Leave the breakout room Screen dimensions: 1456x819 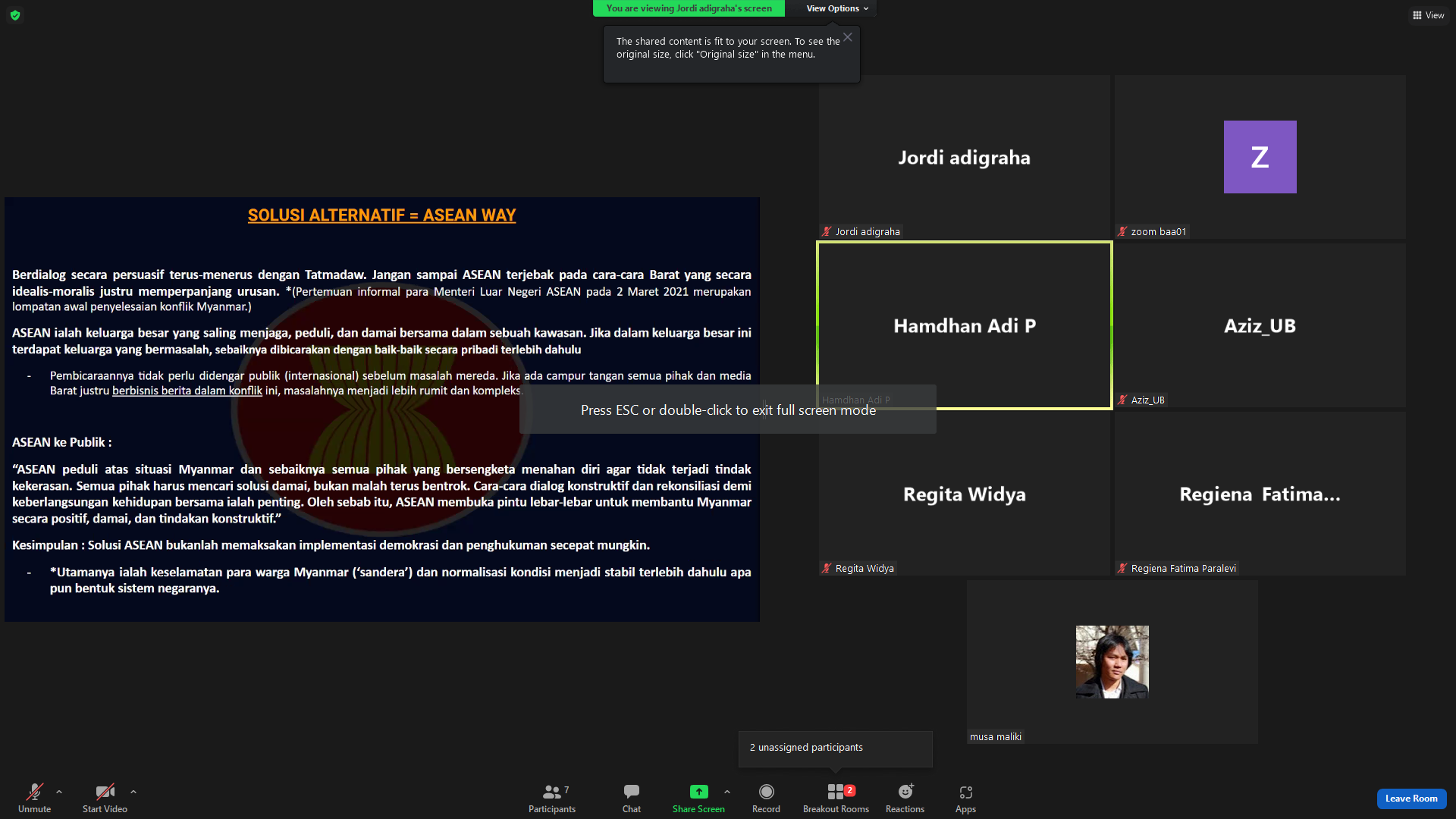pos(1411,799)
